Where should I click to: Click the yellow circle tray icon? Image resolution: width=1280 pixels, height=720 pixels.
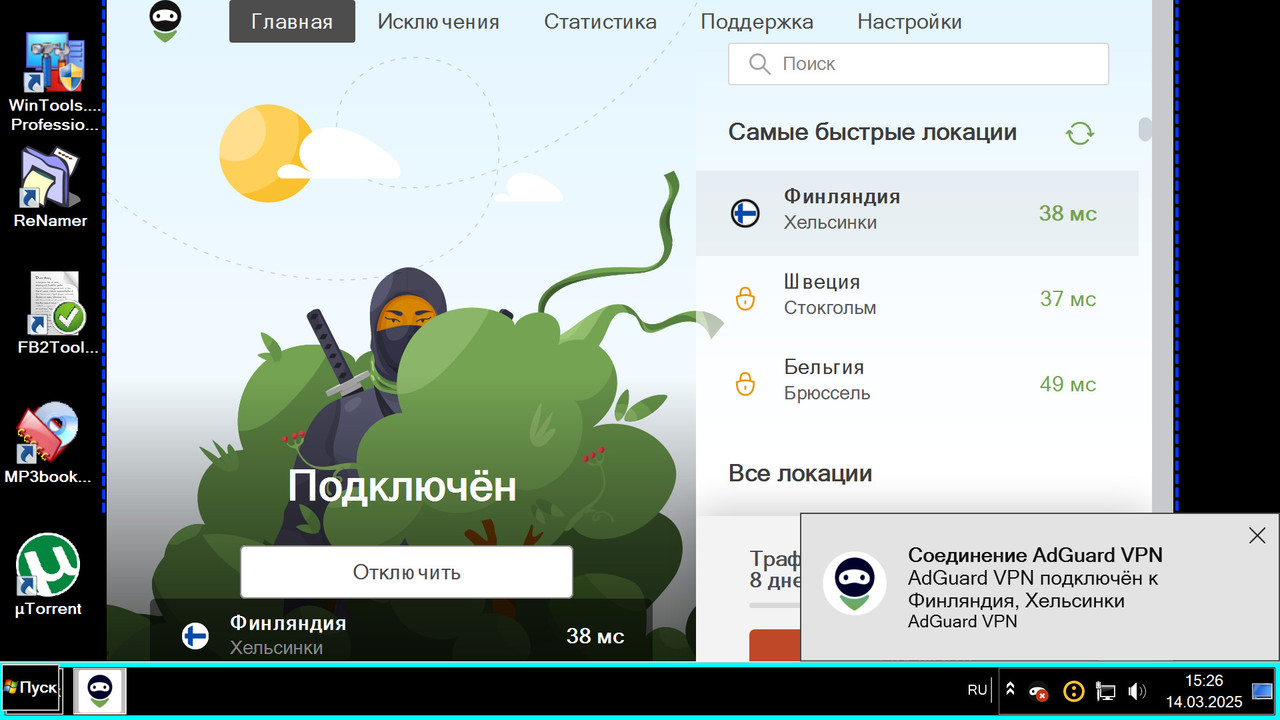pos(1073,691)
